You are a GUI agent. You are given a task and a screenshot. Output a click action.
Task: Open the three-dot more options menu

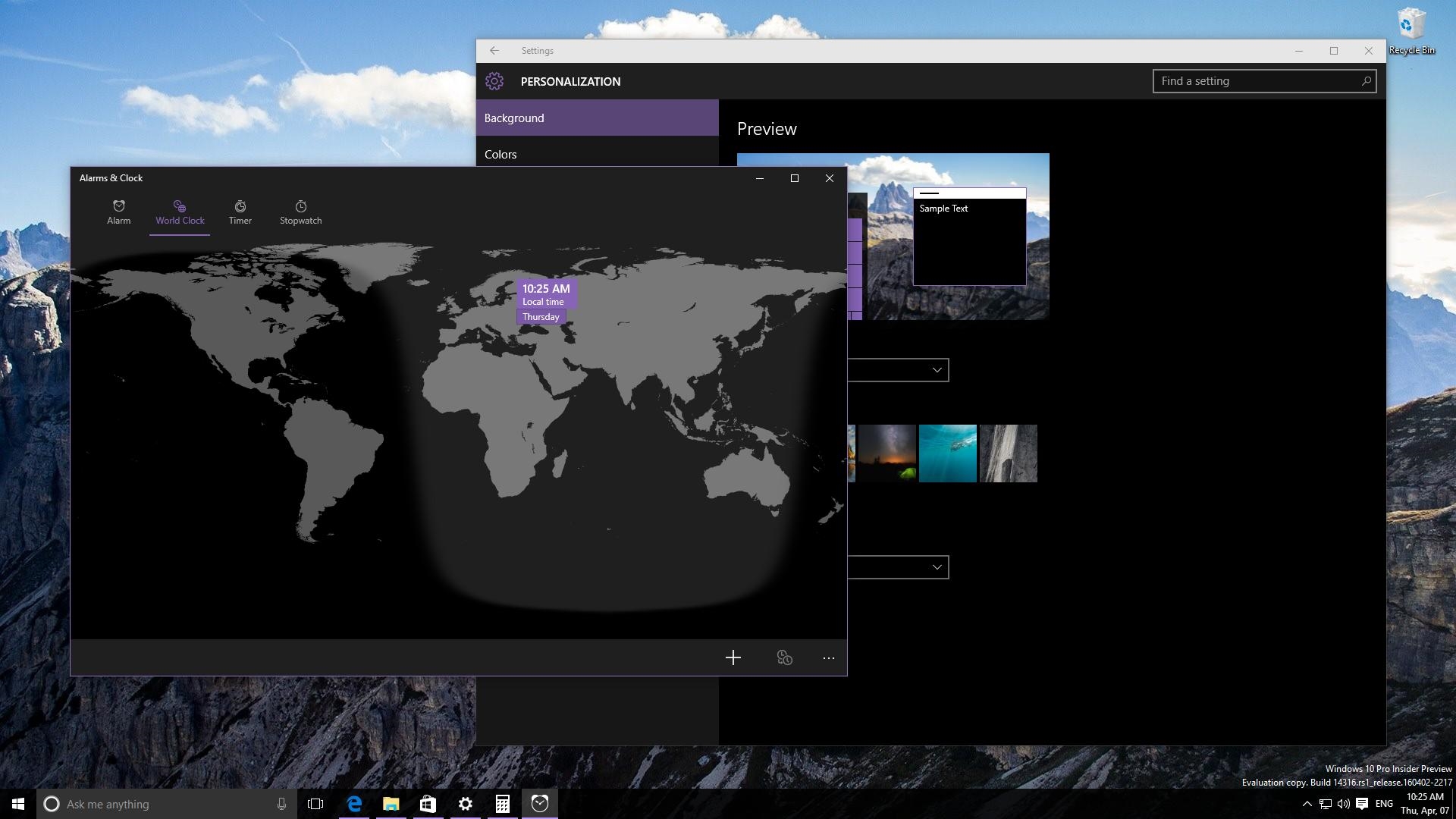[828, 657]
